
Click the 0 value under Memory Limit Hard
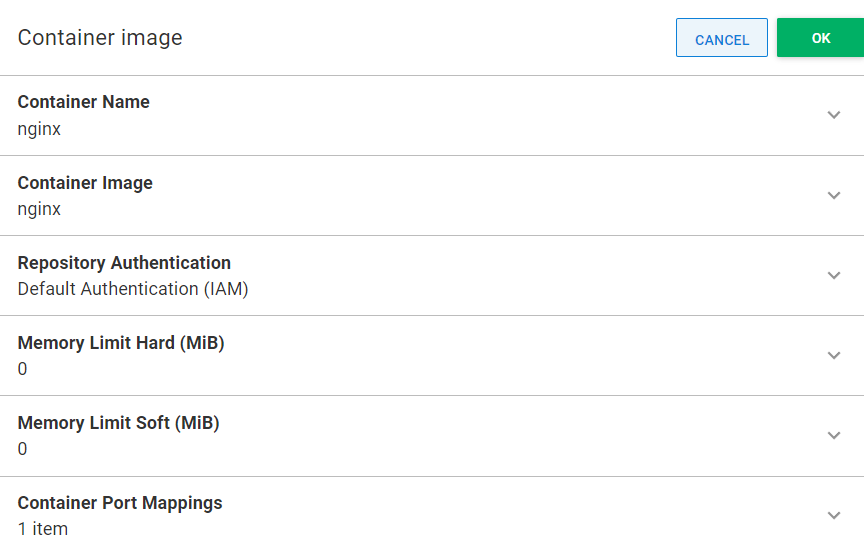click(22, 369)
